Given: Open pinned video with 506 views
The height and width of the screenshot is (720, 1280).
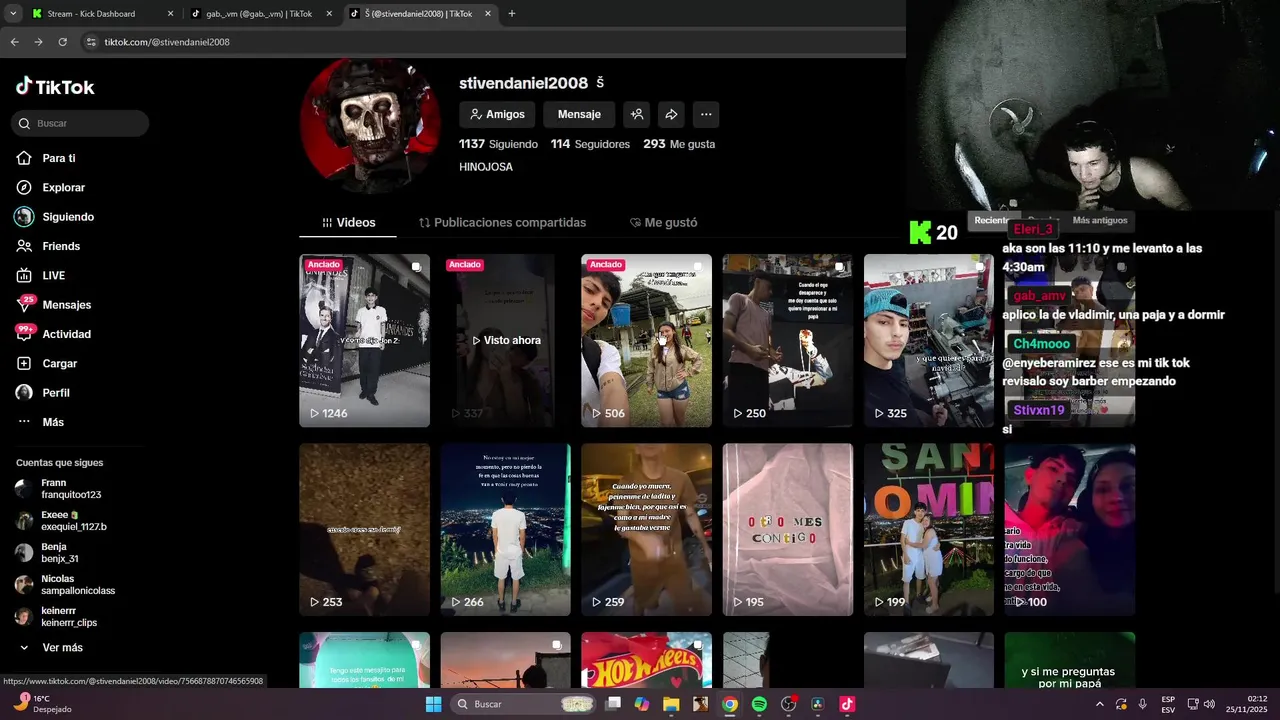Looking at the screenshot, I should 646,340.
